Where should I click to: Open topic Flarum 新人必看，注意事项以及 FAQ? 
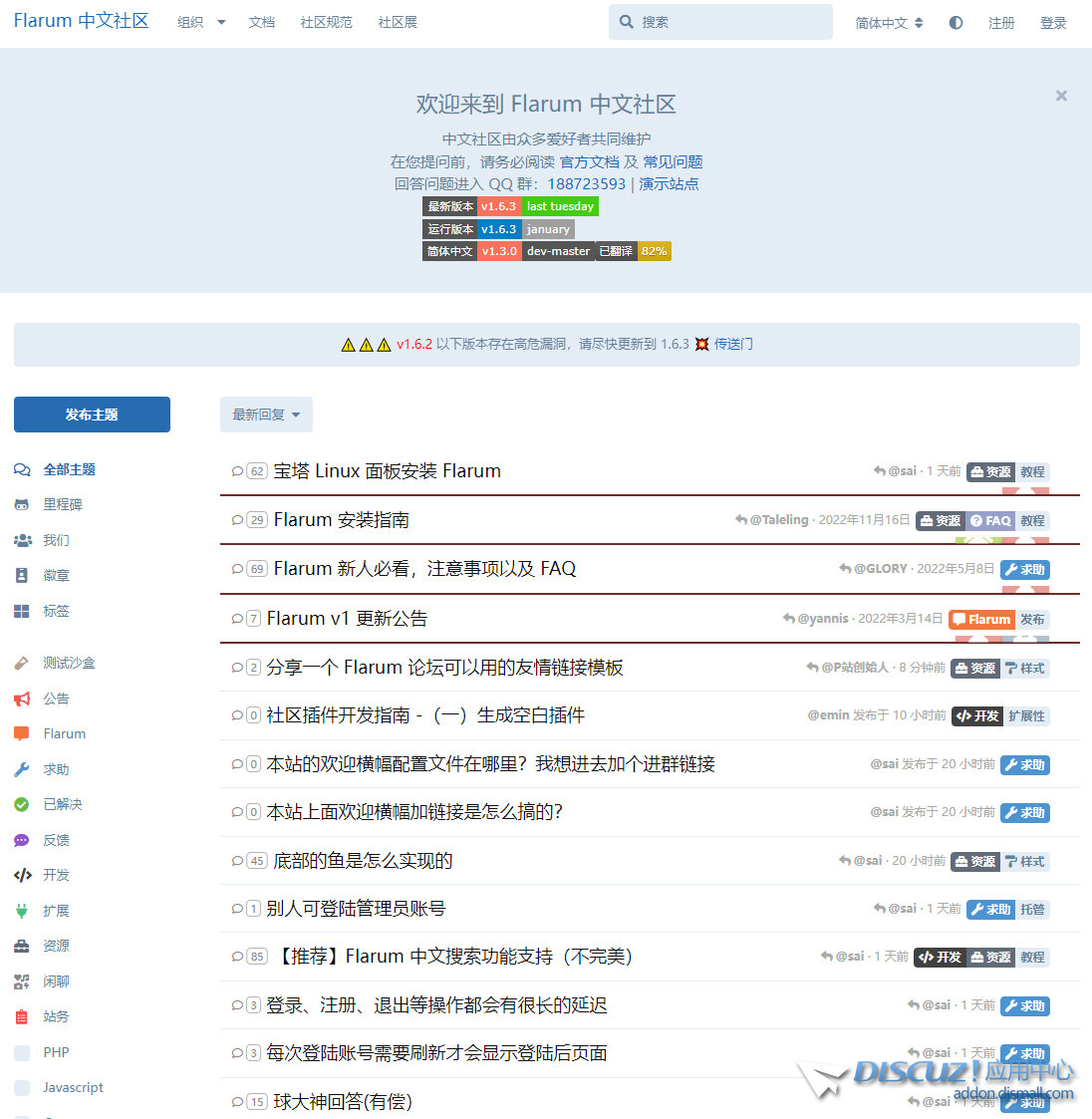pos(424,569)
